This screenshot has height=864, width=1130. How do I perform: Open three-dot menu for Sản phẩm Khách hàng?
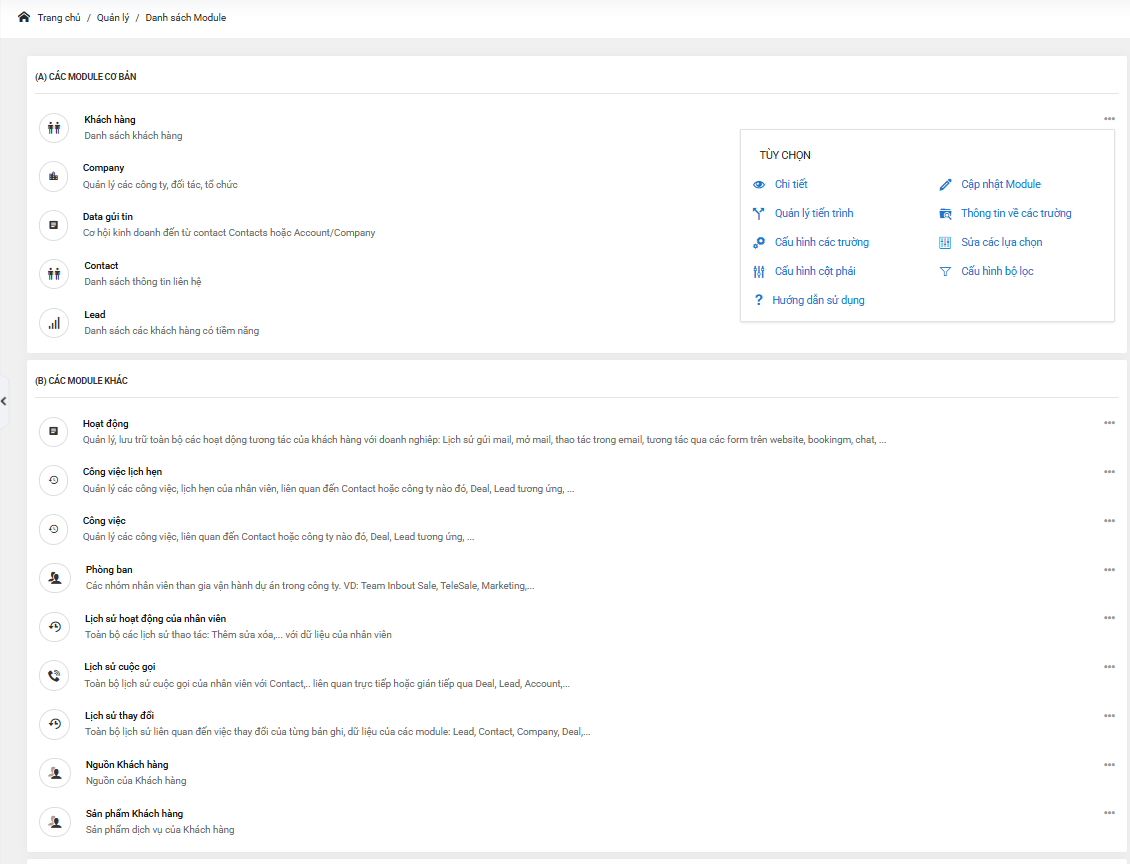point(1109,813)
